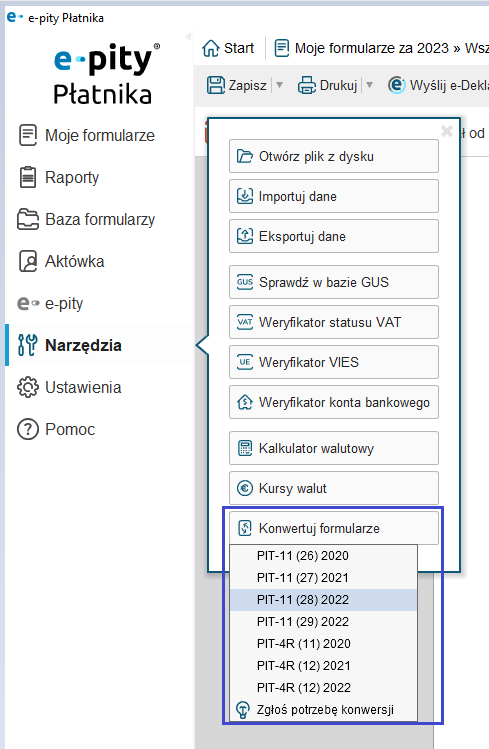This screenshot has width=489, height=749.
Task: Expand the Drukuj dropdown arrow
Action: [x=369, y=86]
